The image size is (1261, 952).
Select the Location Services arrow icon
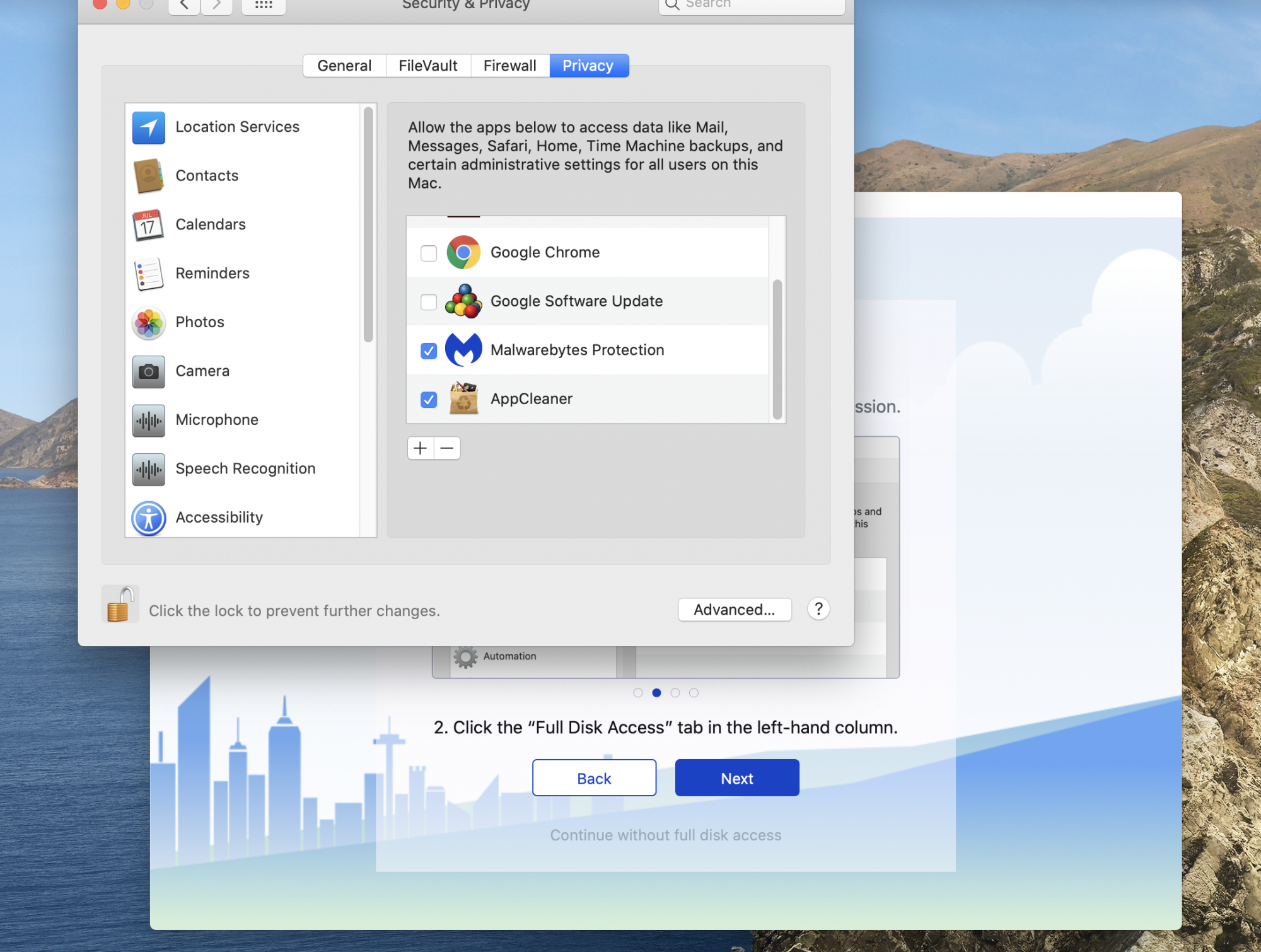pos(149,127)
